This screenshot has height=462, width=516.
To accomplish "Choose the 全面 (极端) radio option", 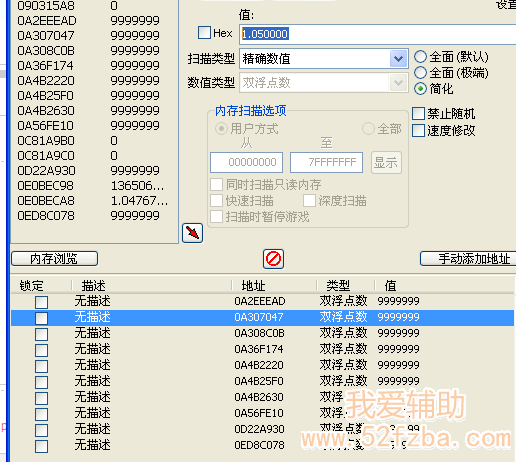I will click(420, 72).
